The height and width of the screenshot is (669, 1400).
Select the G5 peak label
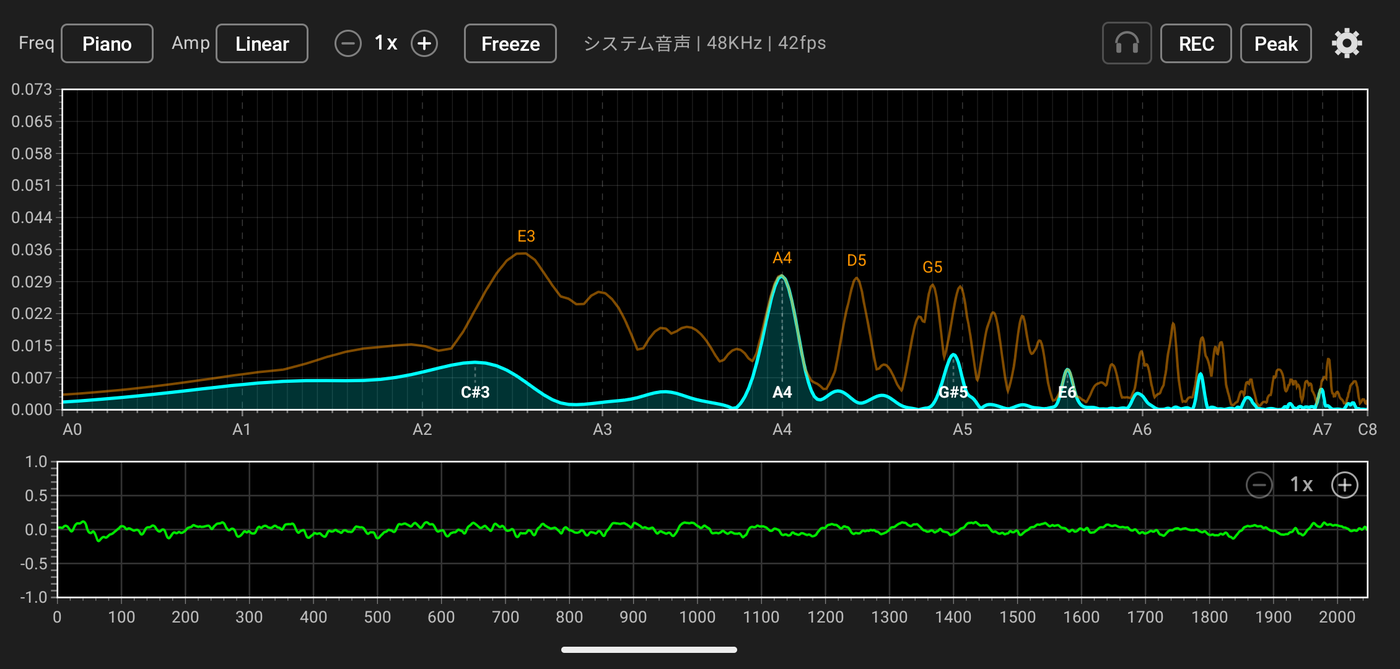[932, 268]
